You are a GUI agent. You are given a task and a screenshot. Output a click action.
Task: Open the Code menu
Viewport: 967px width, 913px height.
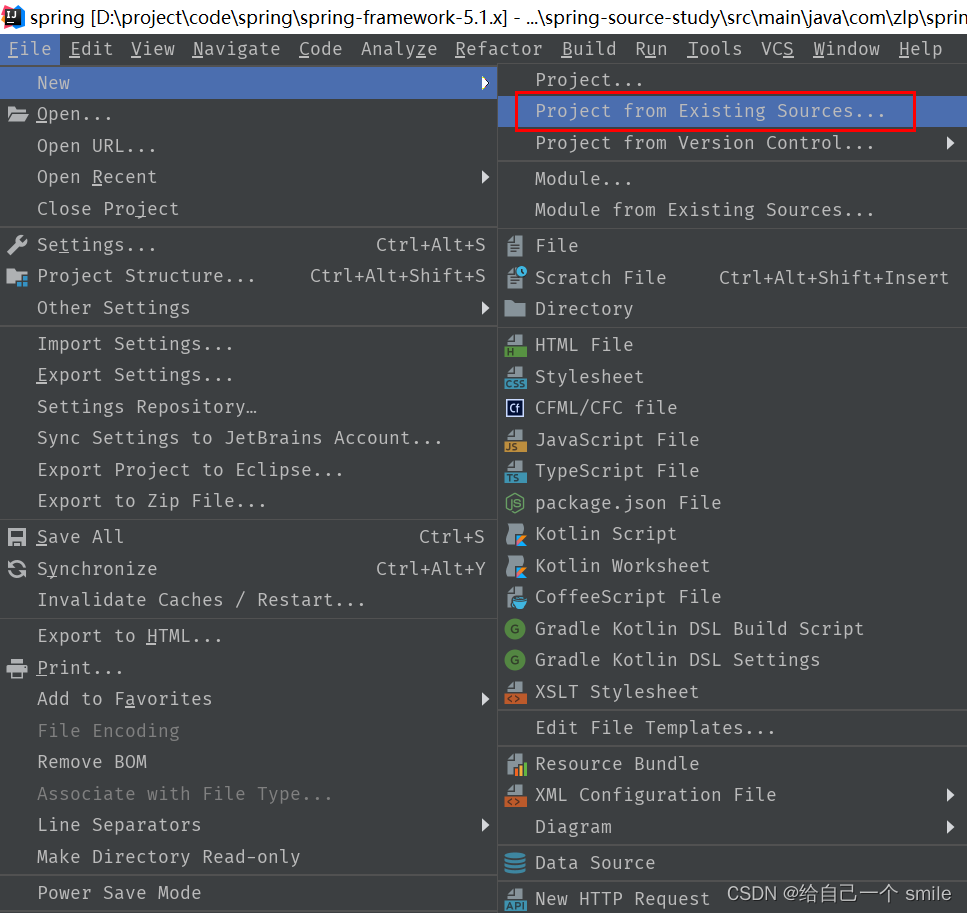click(320, 49)
